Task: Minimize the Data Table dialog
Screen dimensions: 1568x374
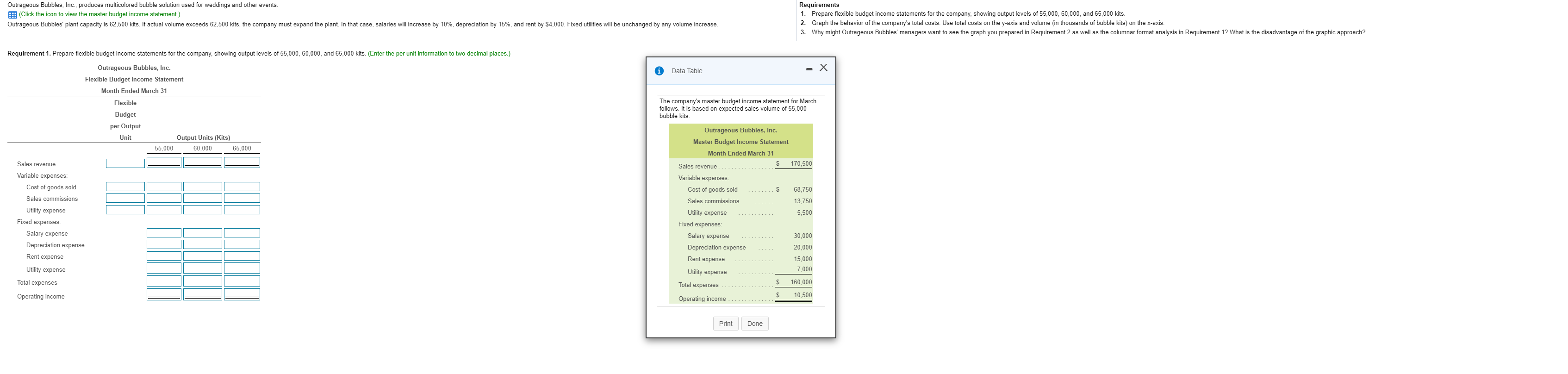Action: pos(809,69)
